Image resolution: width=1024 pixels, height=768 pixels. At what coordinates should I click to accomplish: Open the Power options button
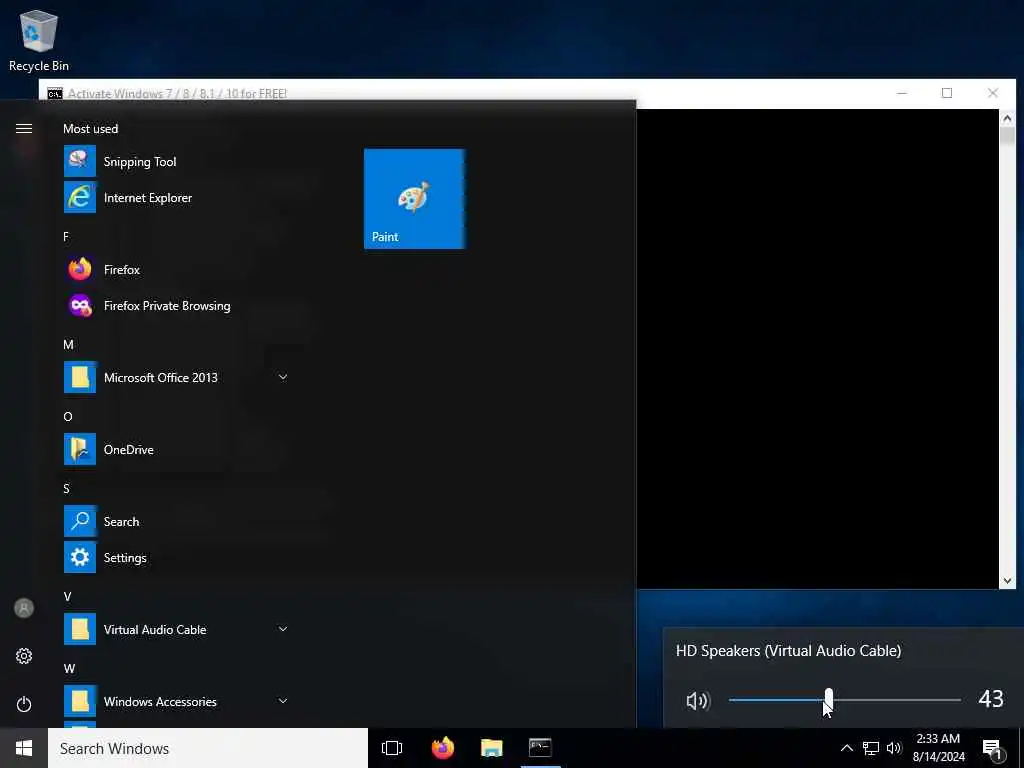coord(24,704)
